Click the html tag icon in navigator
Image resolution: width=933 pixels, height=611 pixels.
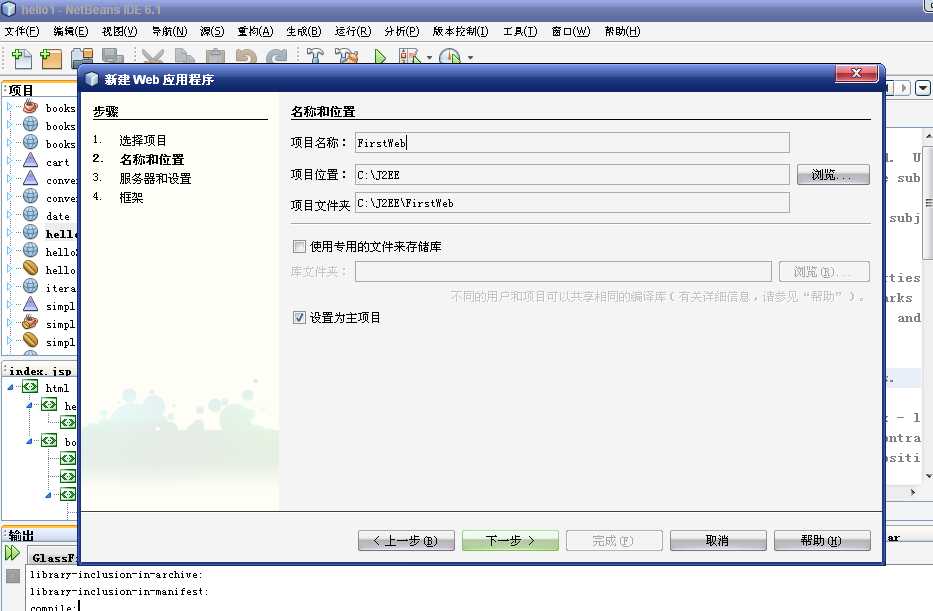coord(30,387)
